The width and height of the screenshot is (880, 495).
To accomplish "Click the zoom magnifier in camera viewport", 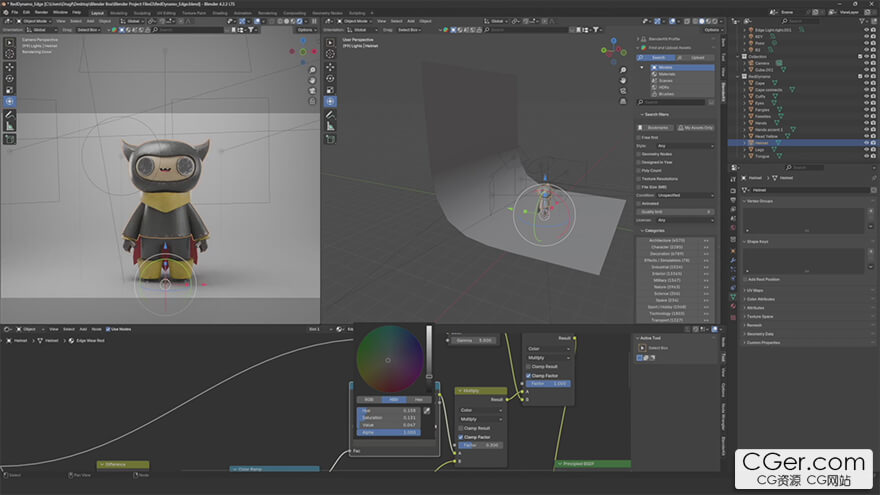I will point(312,70).
